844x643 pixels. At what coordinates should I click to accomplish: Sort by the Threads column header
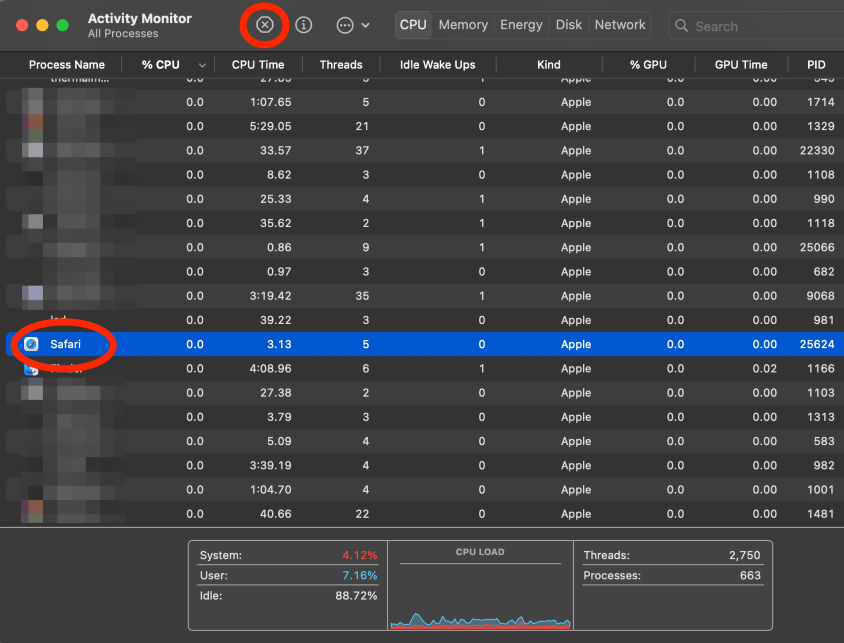click(341, 65)
